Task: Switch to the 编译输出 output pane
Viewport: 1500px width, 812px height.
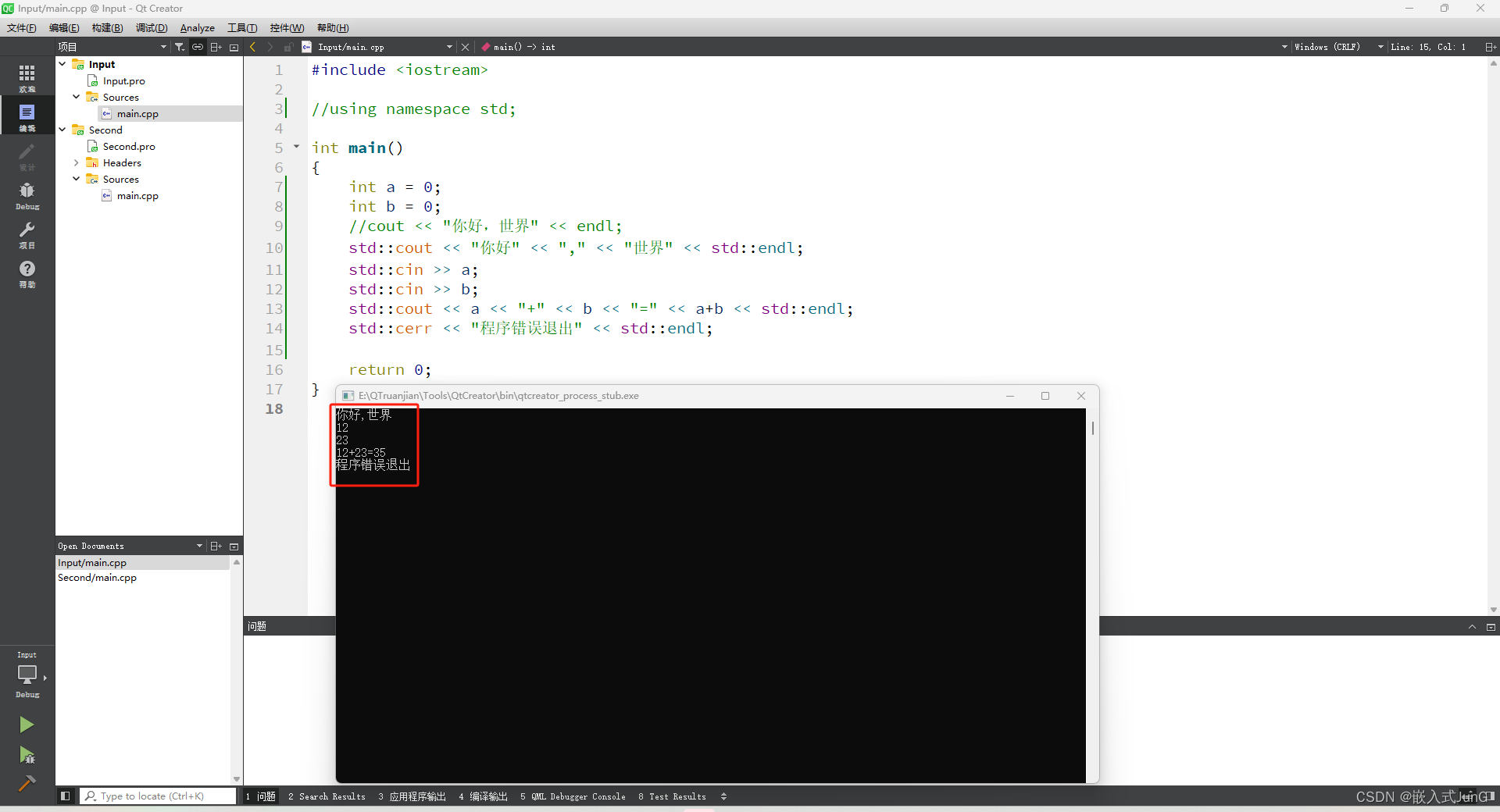Action: tap(483, 796)
